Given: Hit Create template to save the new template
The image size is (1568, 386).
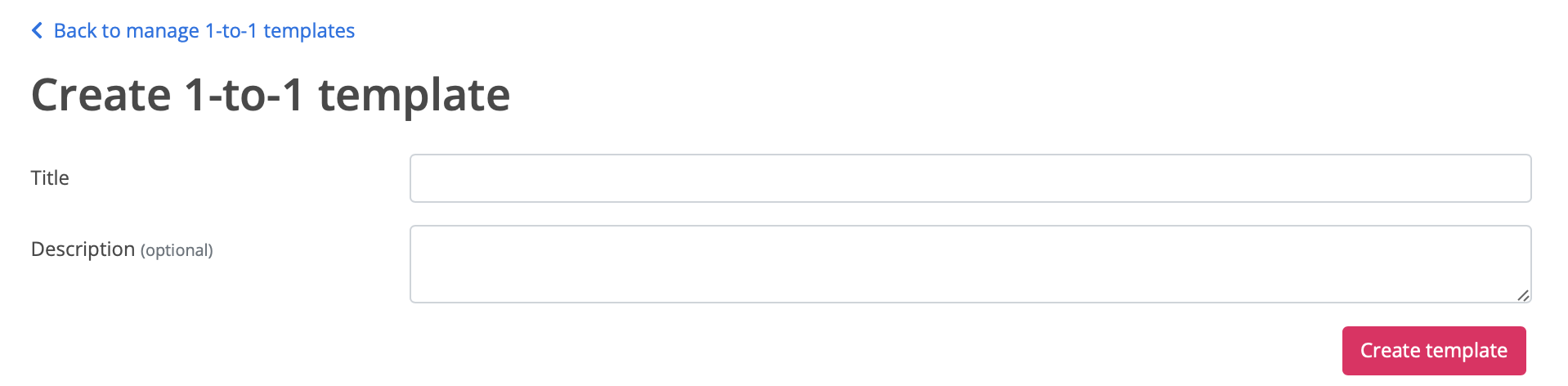Looking at the screenshot, I should click(x=1433, y=351).
